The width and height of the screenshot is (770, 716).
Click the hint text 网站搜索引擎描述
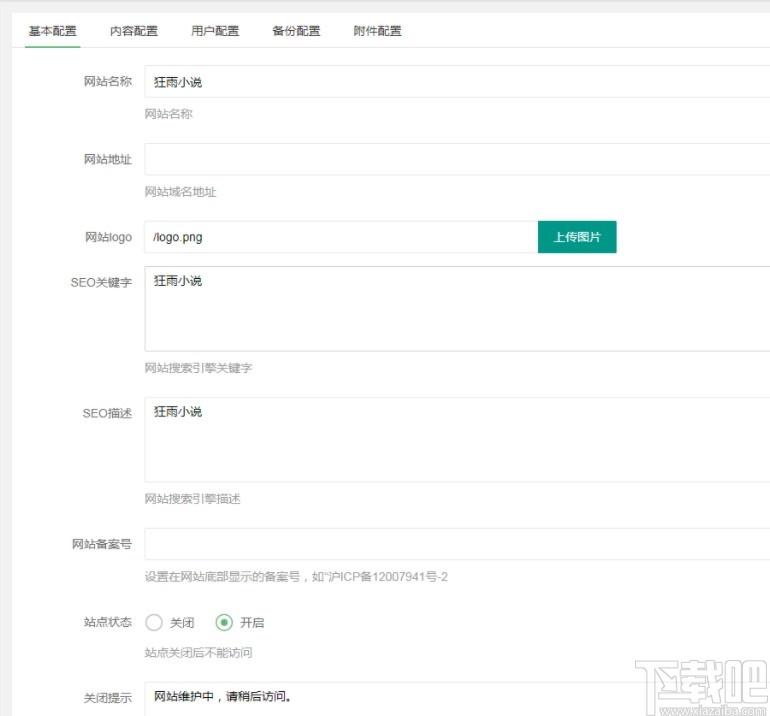pyautogui.click(x=192, y=499)
